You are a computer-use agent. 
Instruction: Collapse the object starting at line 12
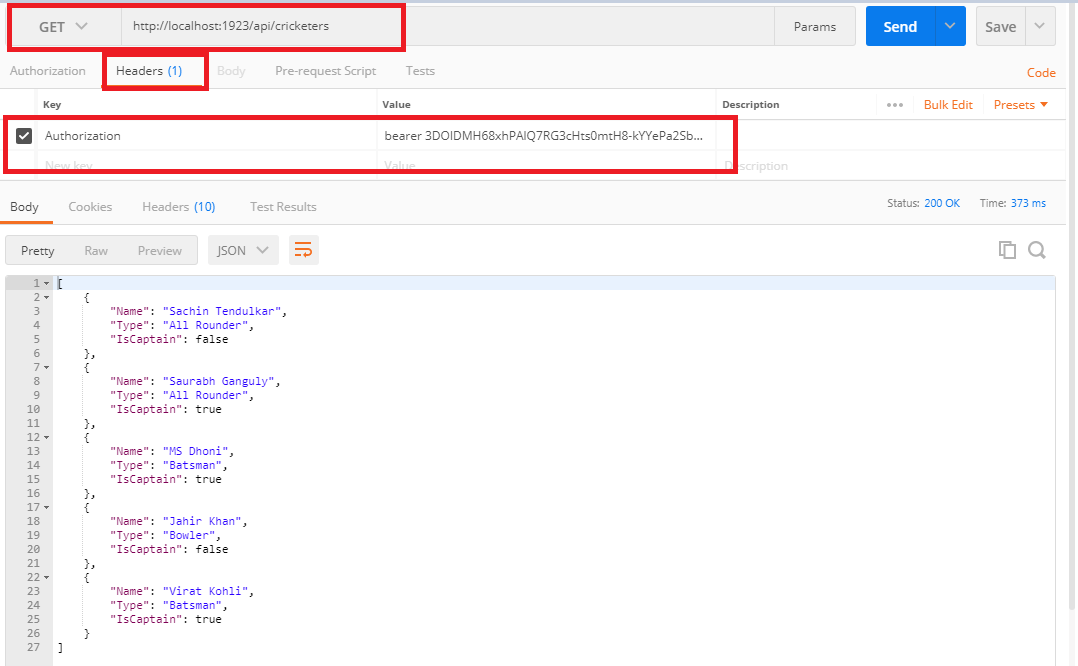point(47,437)
